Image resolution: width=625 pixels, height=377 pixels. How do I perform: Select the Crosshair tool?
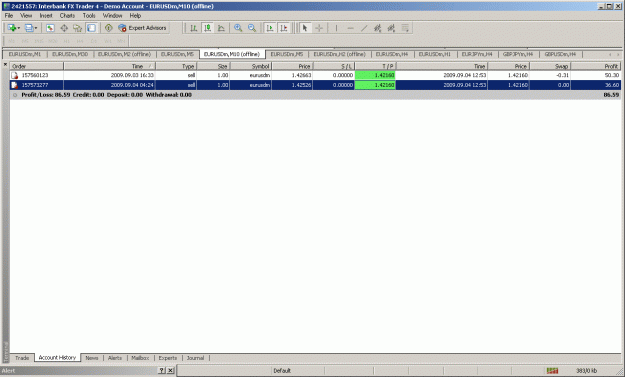click(x=319, y=28)
